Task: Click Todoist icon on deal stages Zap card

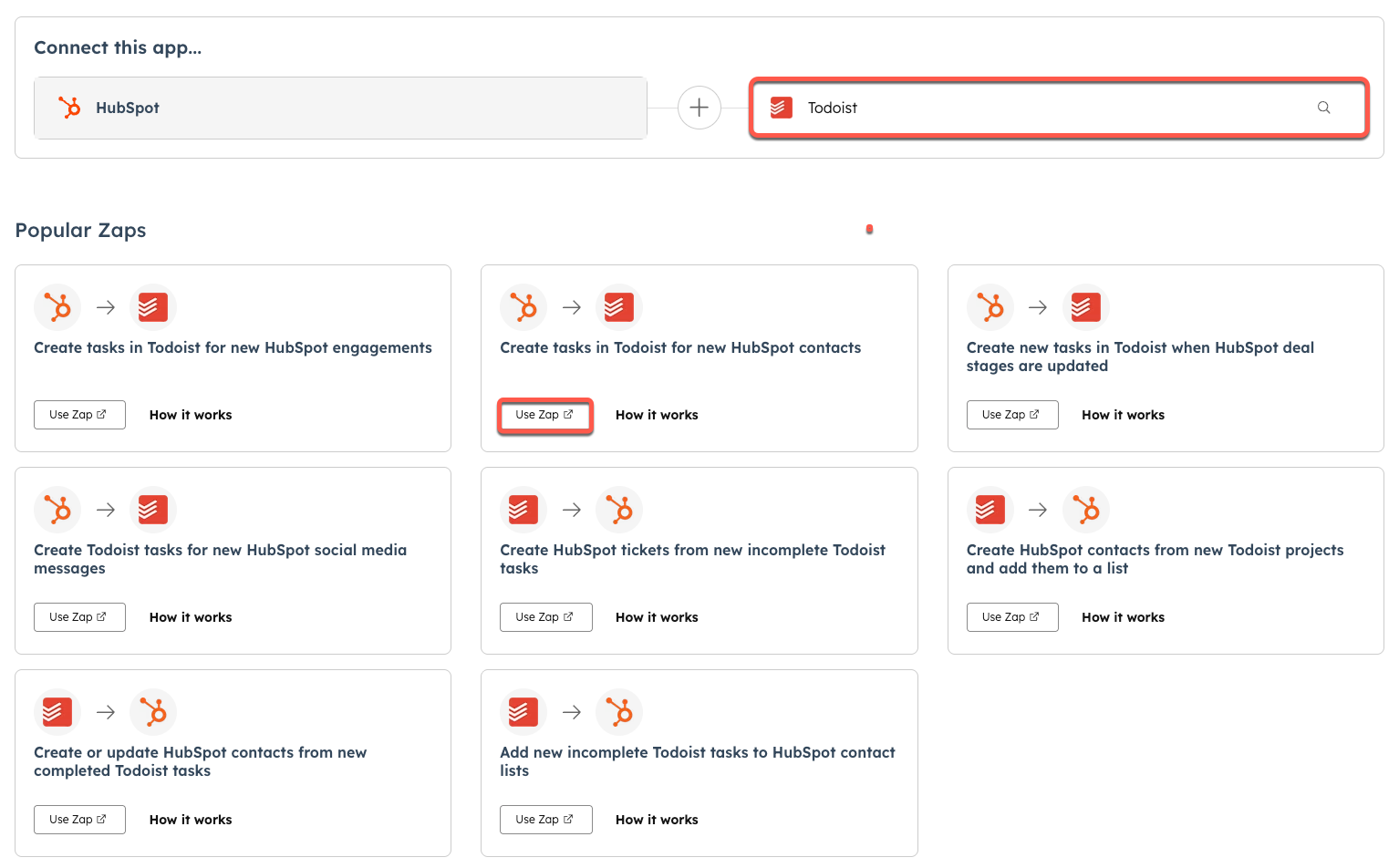Action: (1085, 307)
